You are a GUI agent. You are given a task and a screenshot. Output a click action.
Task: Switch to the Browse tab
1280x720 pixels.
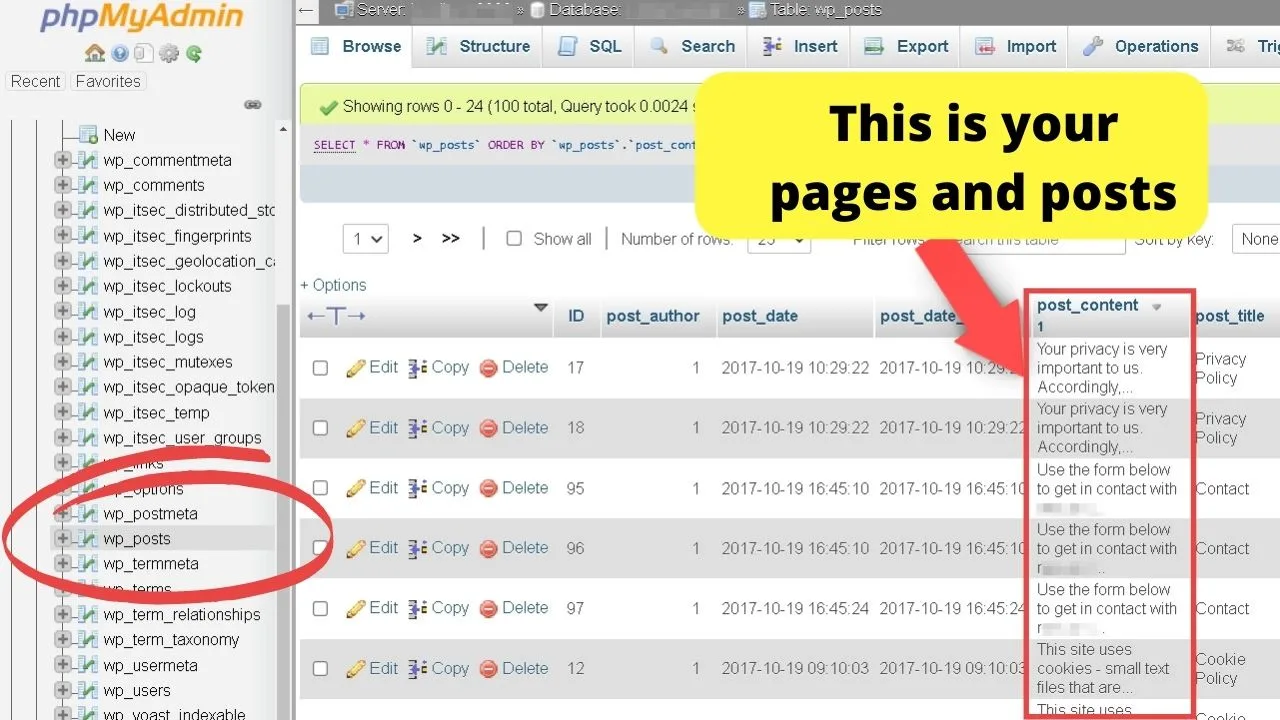[355, 46]
